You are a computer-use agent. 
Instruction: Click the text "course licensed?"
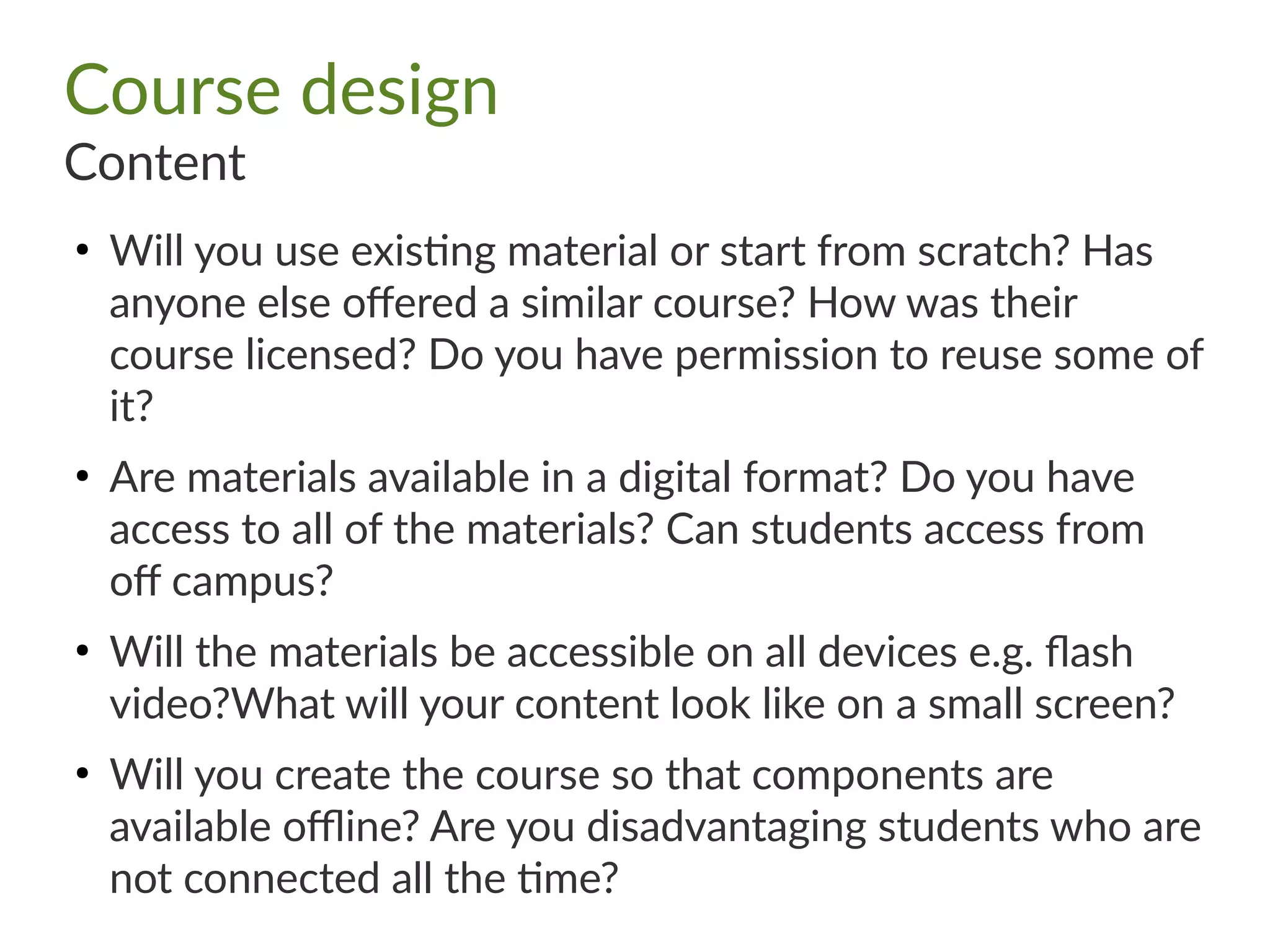point(262,355)
